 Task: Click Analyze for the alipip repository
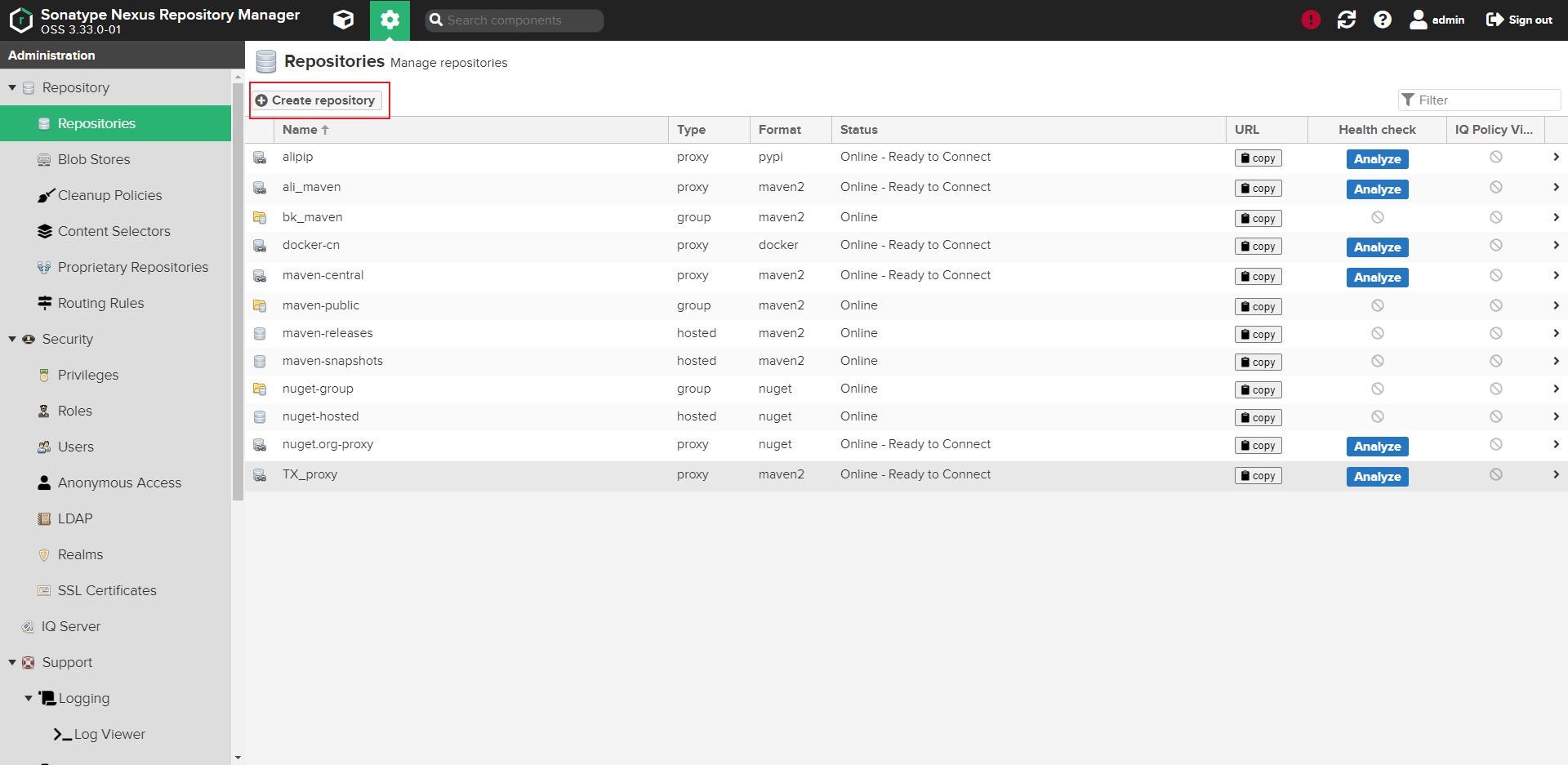1377,159
